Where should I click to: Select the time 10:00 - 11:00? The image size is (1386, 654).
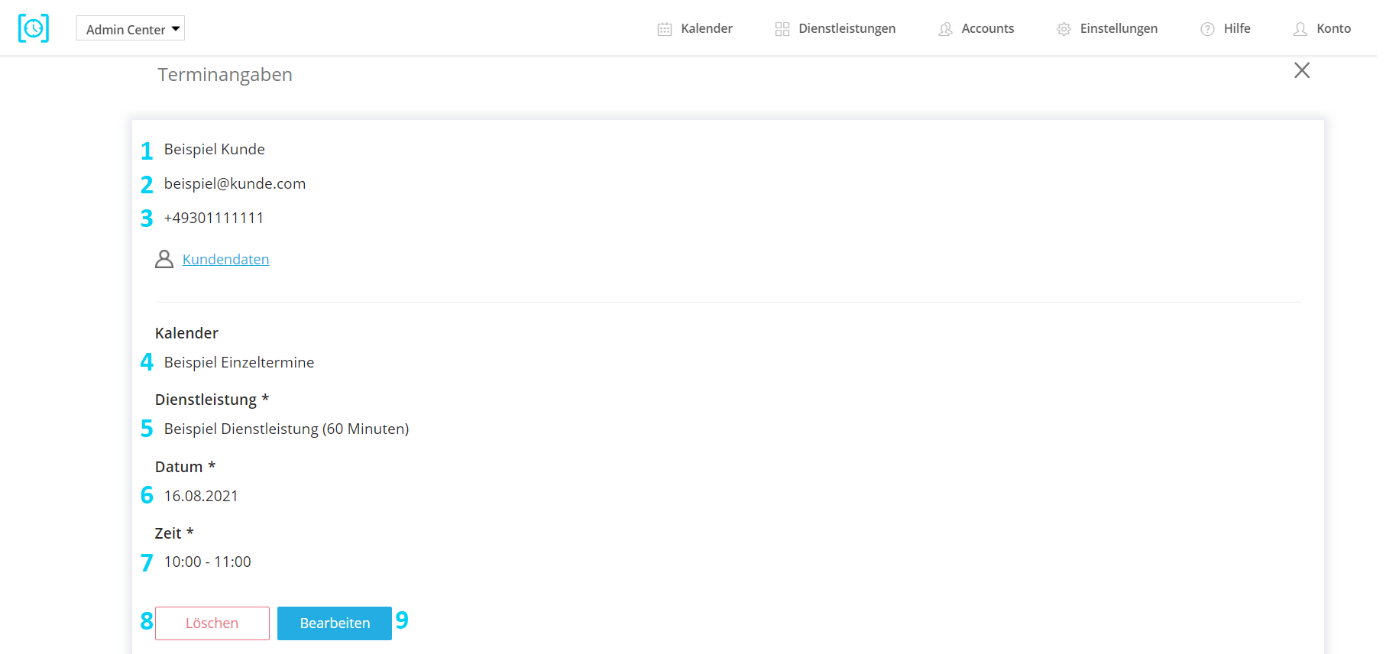tap(208, 562)
